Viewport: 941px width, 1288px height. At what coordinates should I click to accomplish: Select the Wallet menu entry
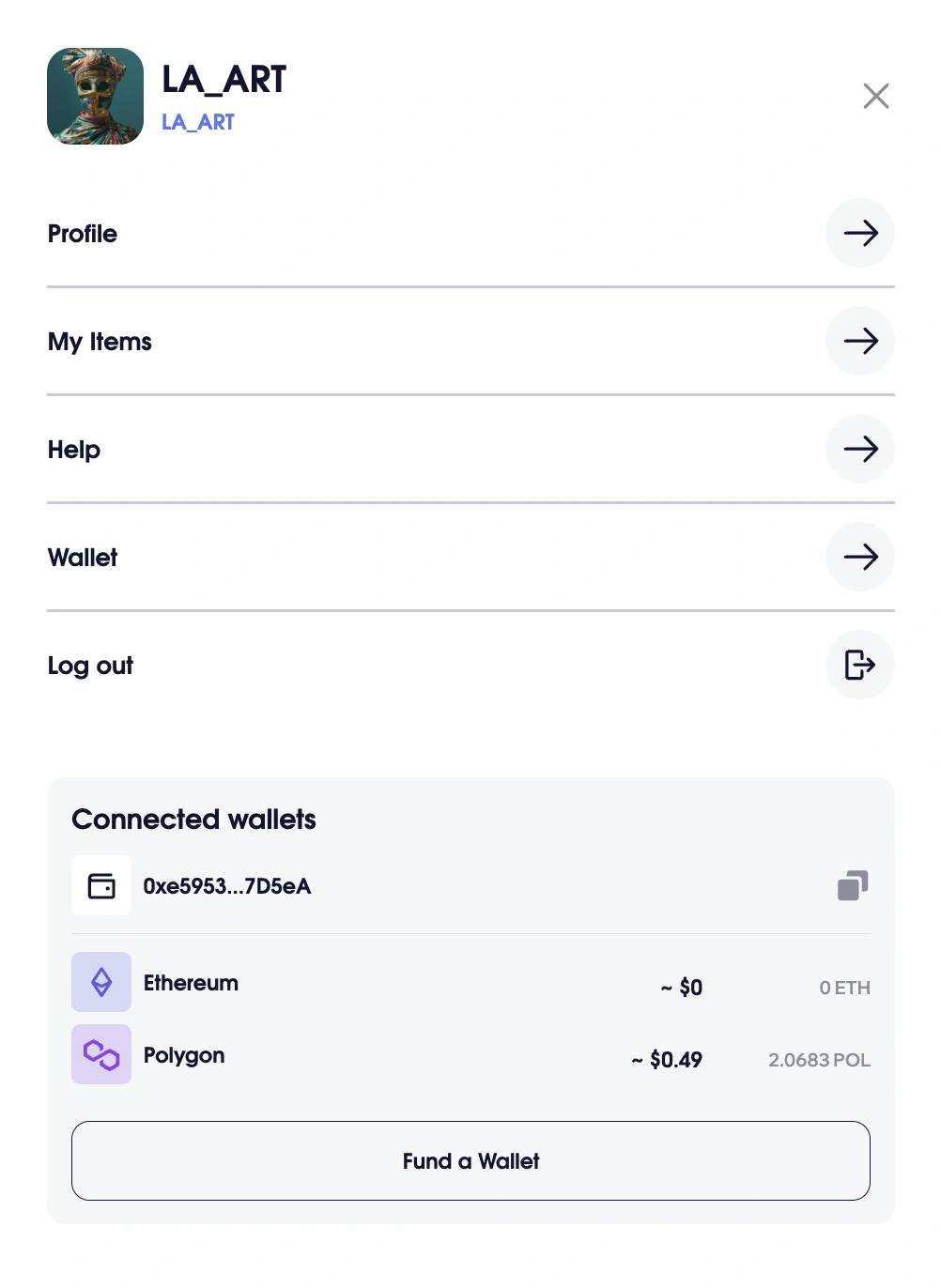click(83, 558)
